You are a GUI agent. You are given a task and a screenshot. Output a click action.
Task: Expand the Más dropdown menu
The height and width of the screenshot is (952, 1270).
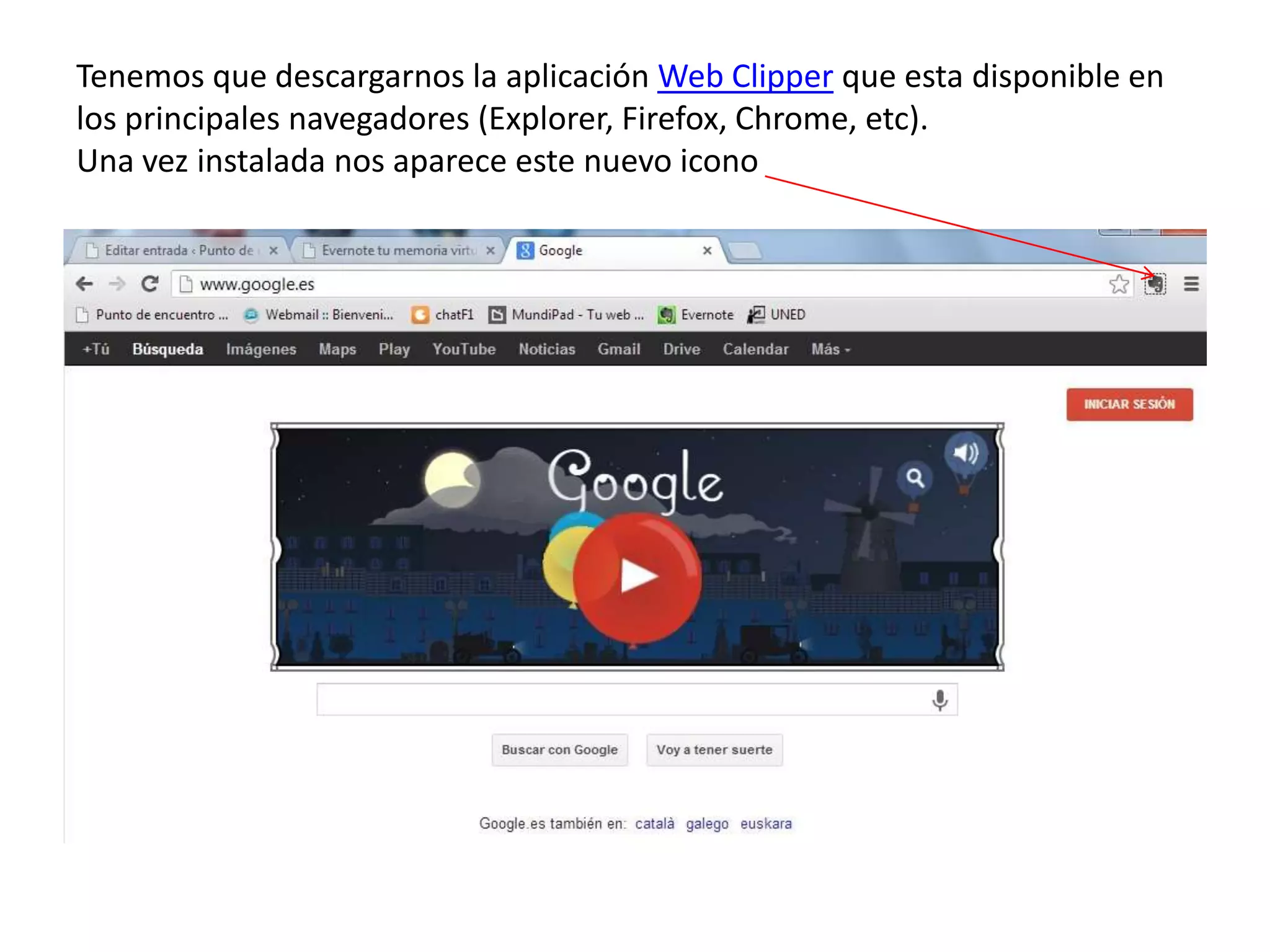(x=830, y=350)
